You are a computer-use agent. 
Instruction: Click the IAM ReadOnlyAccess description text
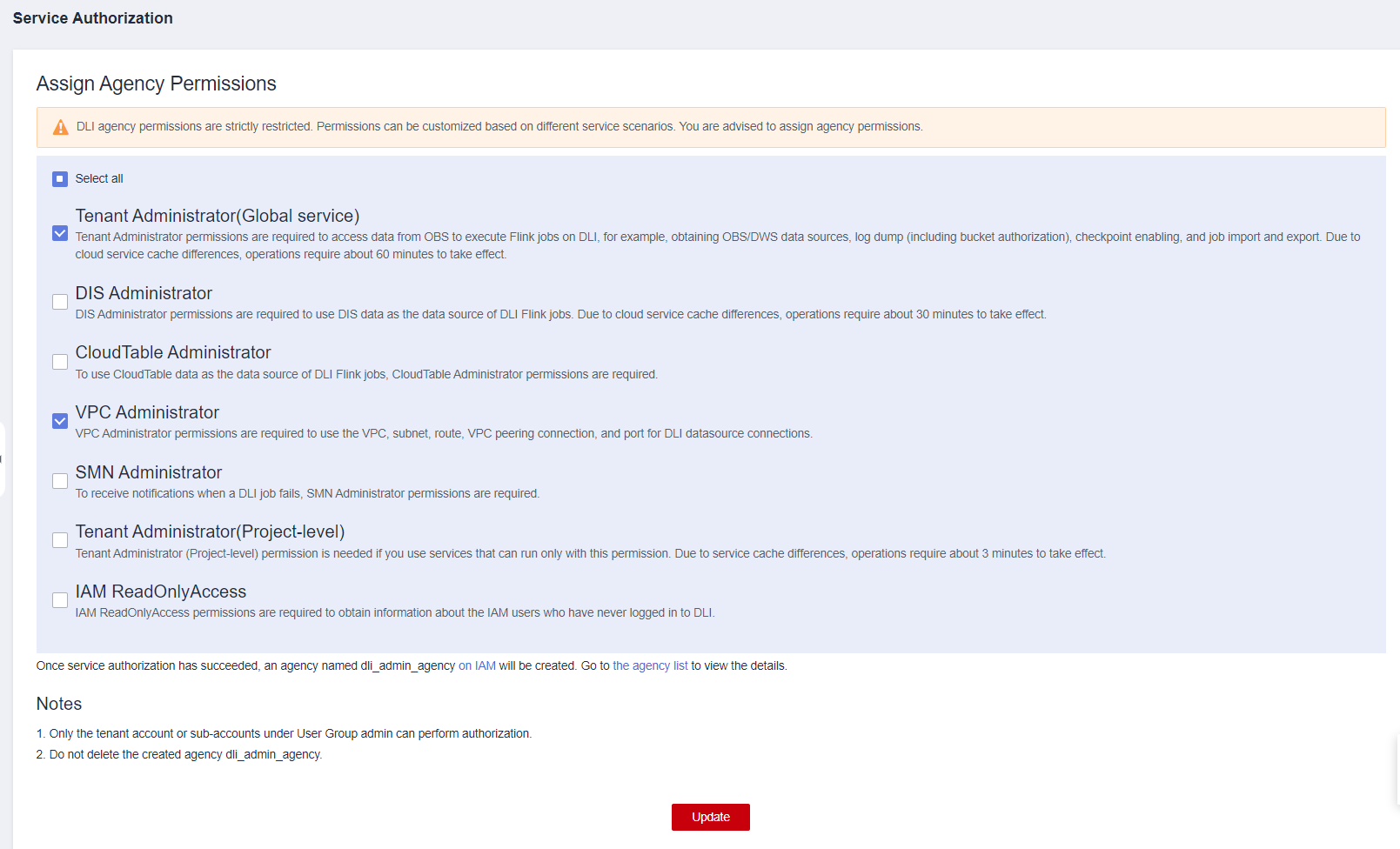click(x=395, y=612)
